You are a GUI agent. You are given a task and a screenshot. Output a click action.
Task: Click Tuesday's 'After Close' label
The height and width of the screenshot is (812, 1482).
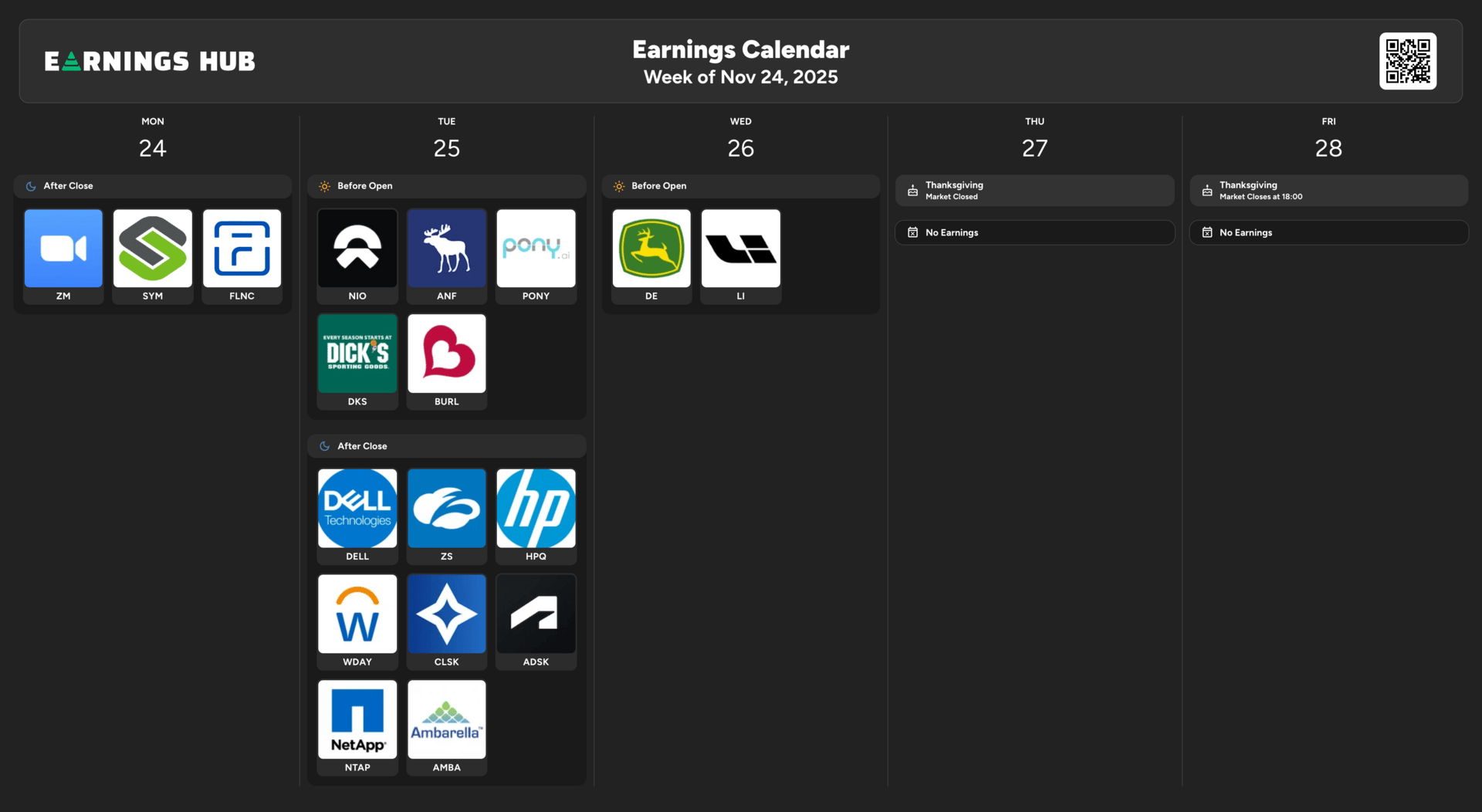[362, 446]
